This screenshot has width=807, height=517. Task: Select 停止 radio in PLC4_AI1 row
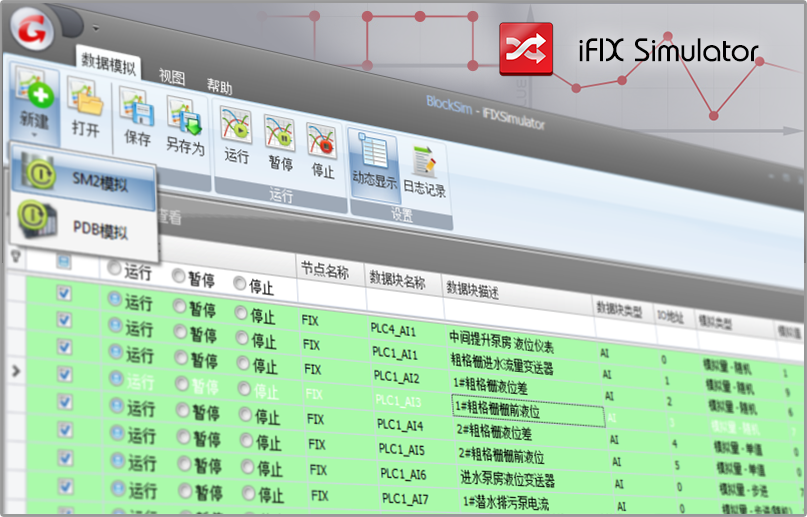coord(241,313)
